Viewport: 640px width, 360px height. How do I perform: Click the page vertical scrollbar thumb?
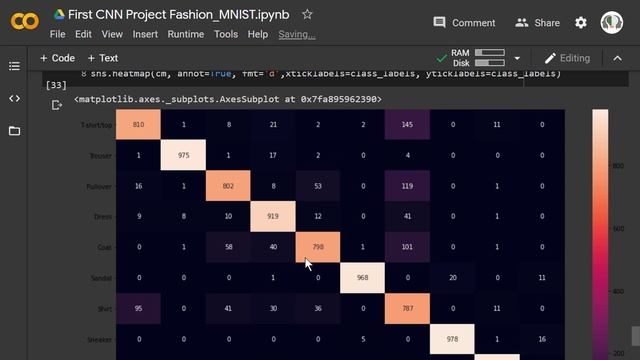[x=636, y=336]
